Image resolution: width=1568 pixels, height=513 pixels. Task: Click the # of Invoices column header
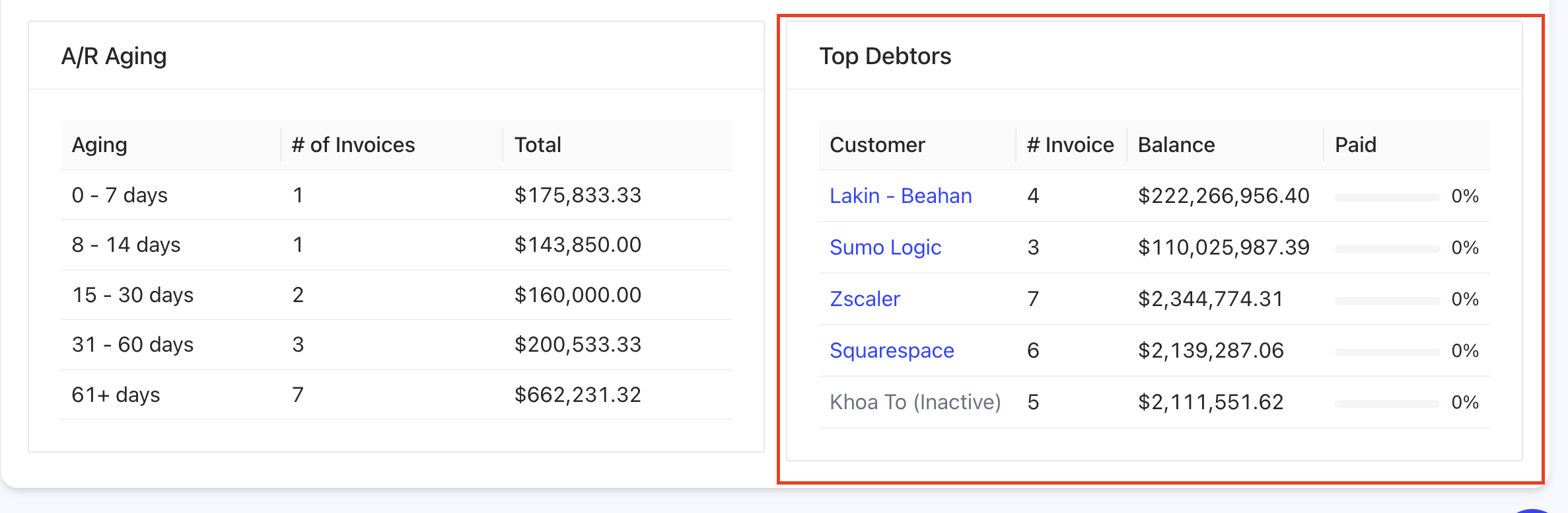[353, 145]
